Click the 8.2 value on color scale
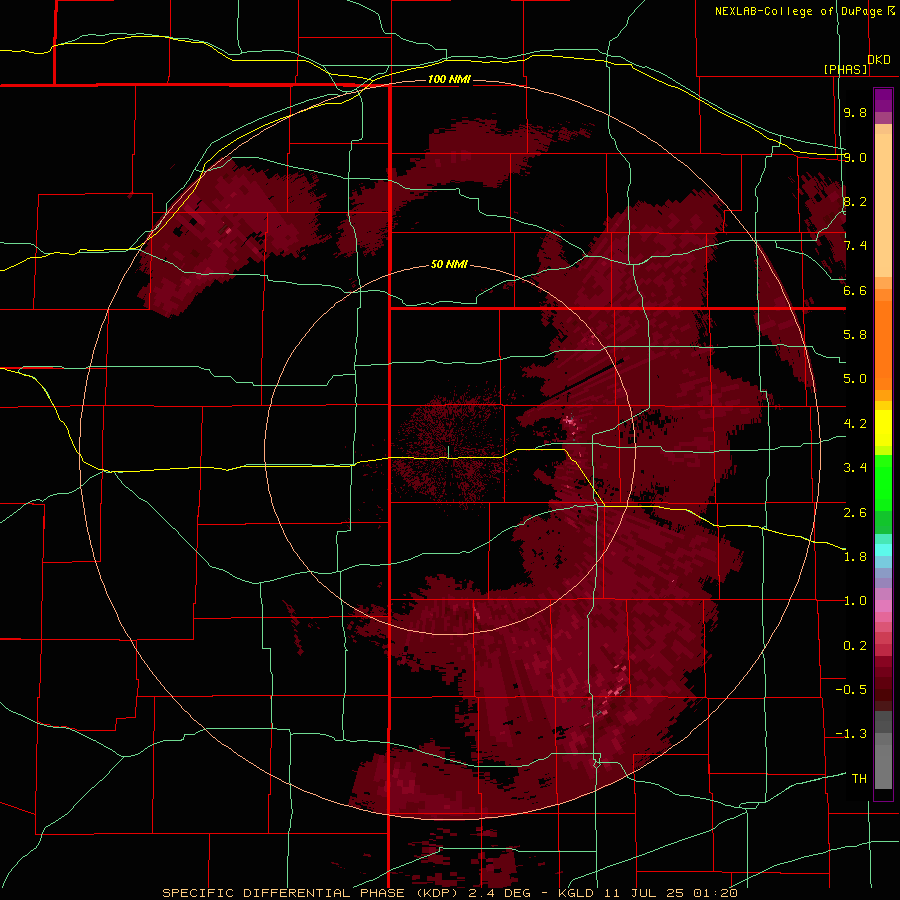This screenshot has height=900, width=900. click(855, 201)
